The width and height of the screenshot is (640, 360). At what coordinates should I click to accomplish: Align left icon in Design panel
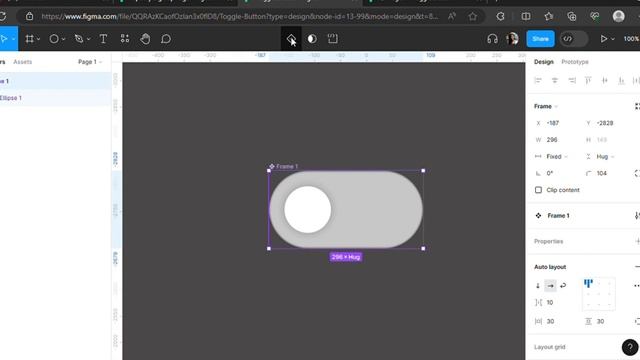[x=538, y=80]
